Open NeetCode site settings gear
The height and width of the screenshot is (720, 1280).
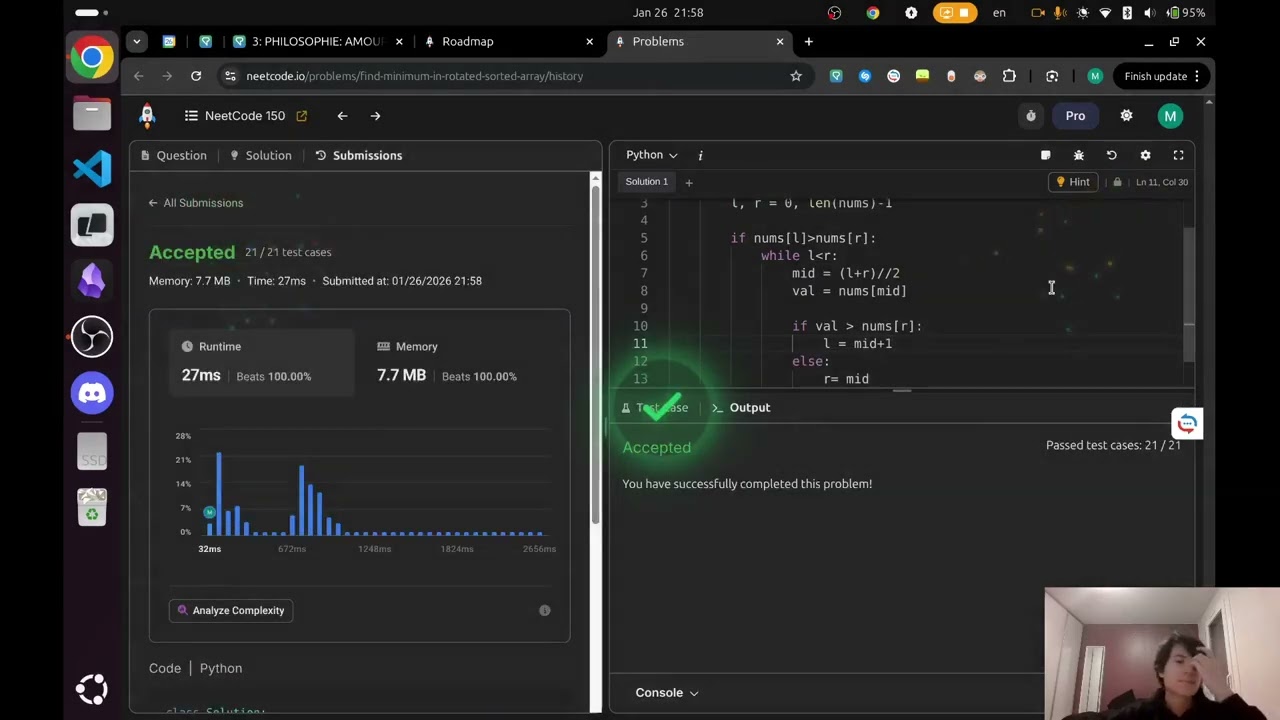pos(1126,116)
